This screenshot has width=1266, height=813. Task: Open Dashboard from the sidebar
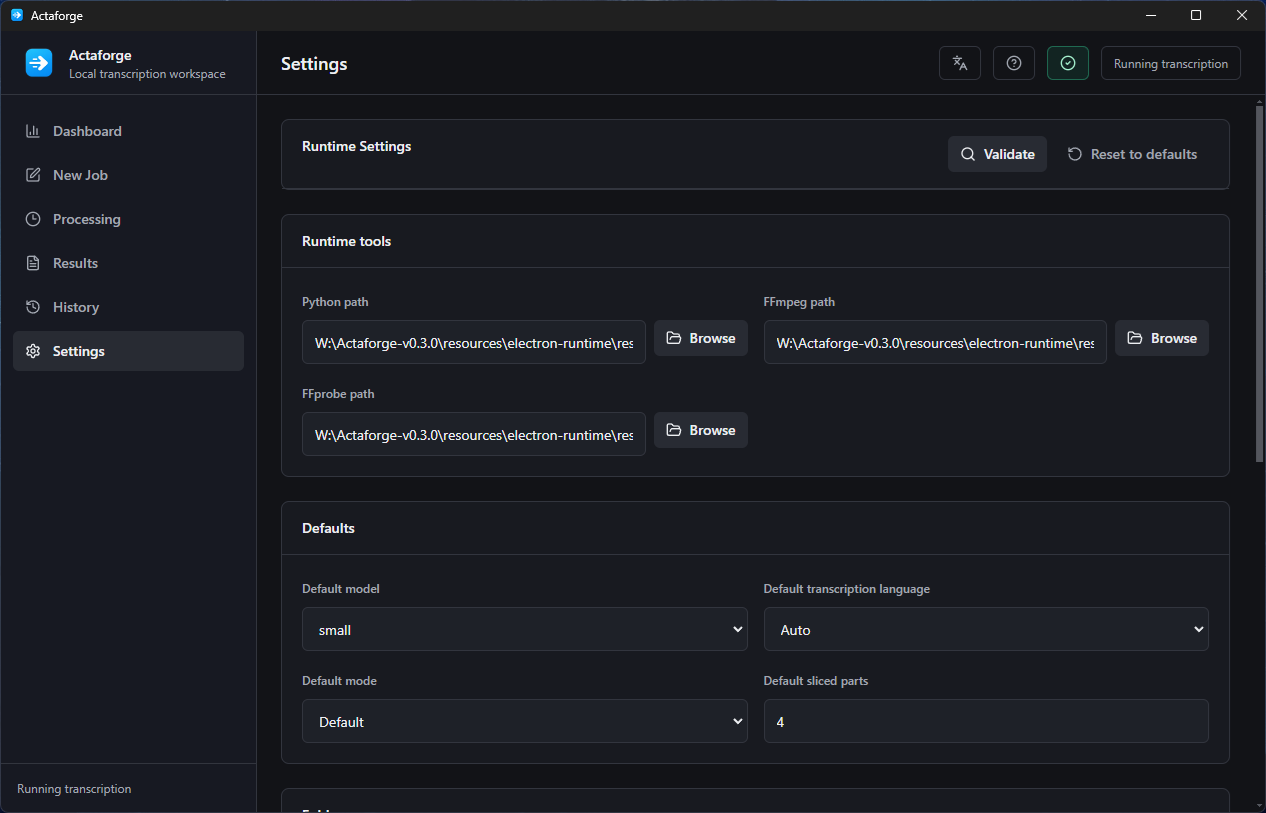pyautogui.click(x=128, y=131)
